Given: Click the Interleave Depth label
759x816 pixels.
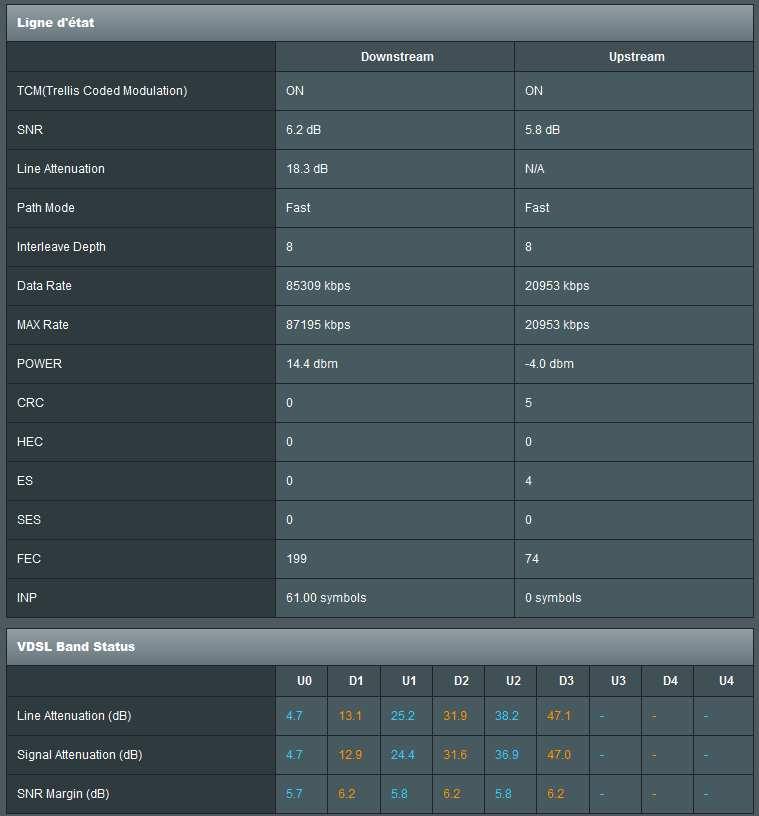Looking at the screenshot, I should coord(61,247).
